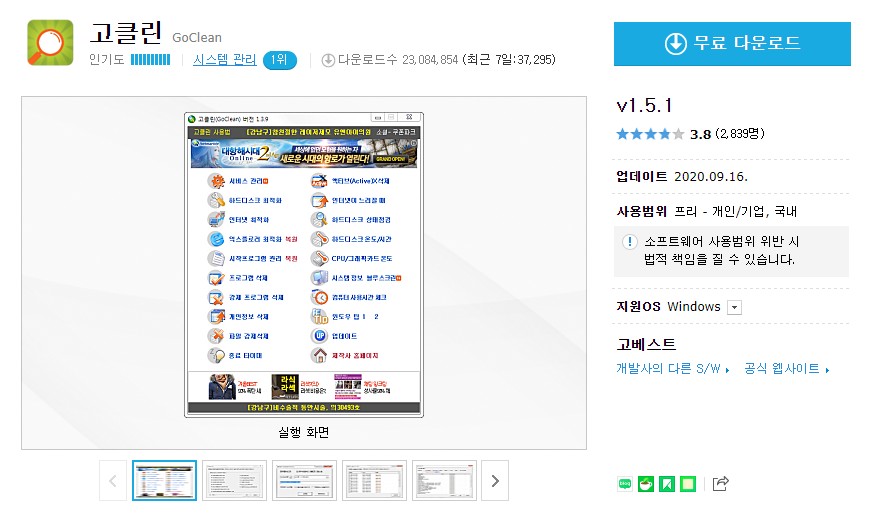869x522 pixels.
Task: Select the fourth screenshot thumbnail
Action: tap(374, 480)
